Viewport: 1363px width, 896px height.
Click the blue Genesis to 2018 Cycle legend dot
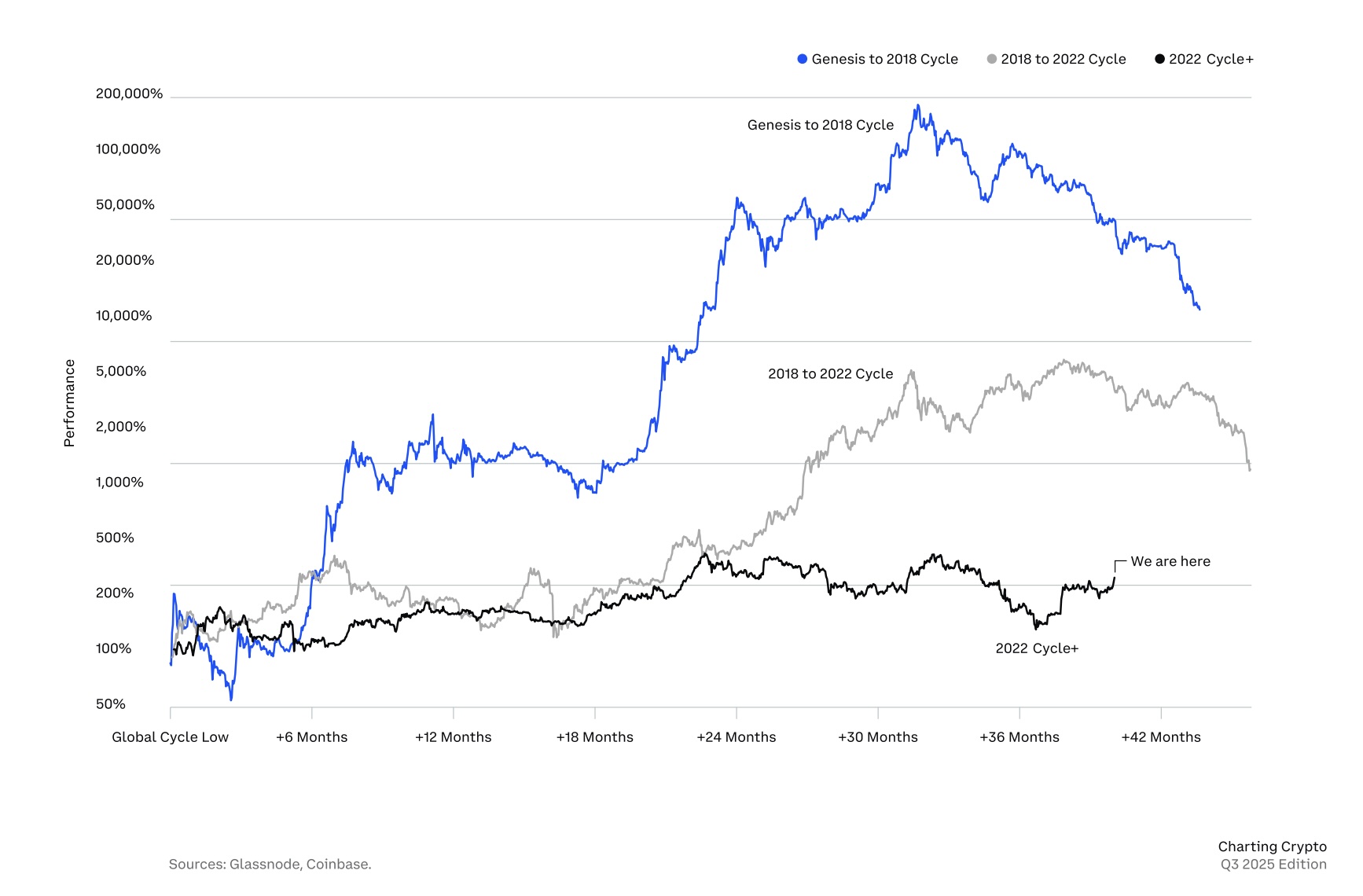(x=802, y=59)
